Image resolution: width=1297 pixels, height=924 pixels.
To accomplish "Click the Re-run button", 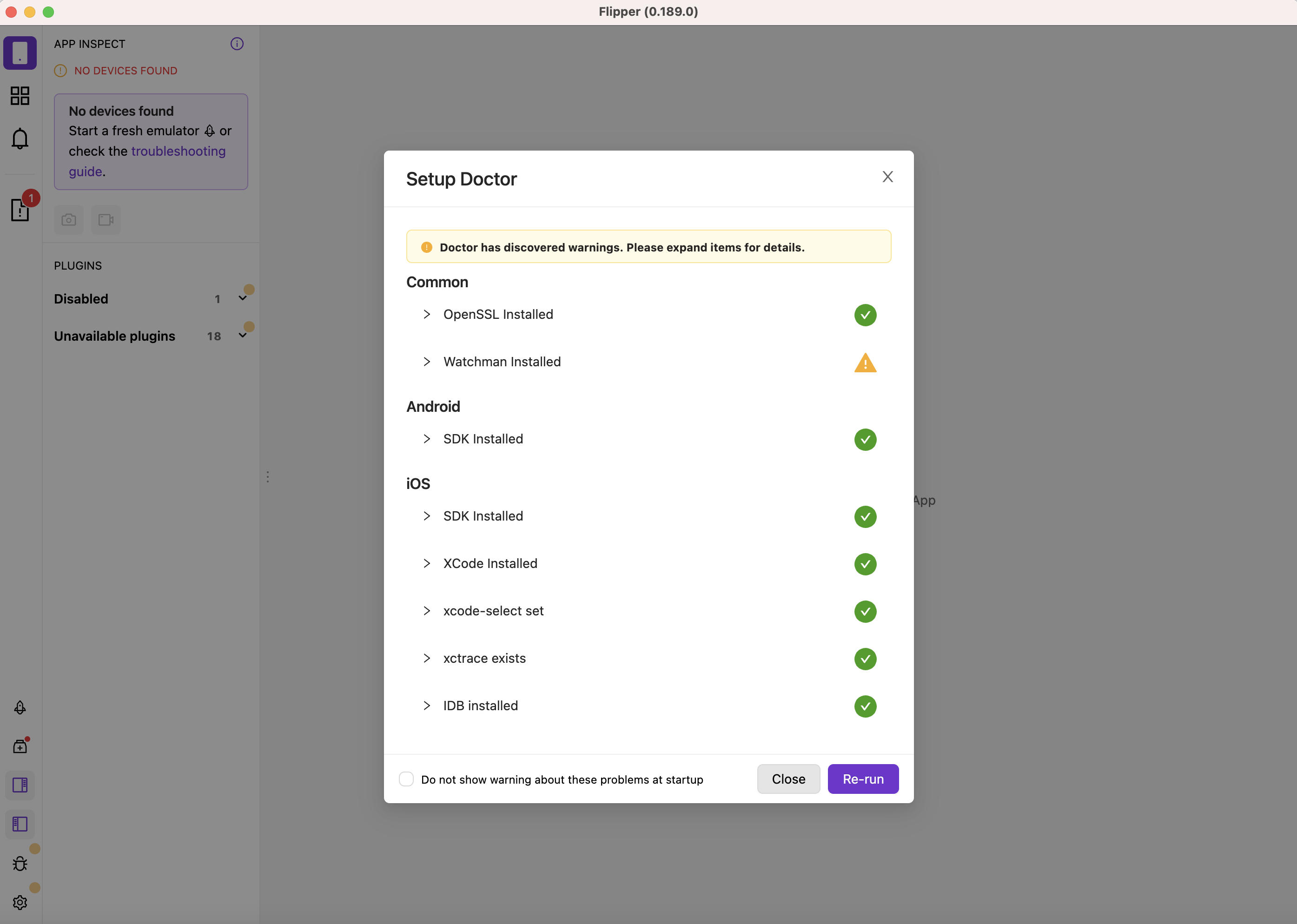I will click(862, 779).
